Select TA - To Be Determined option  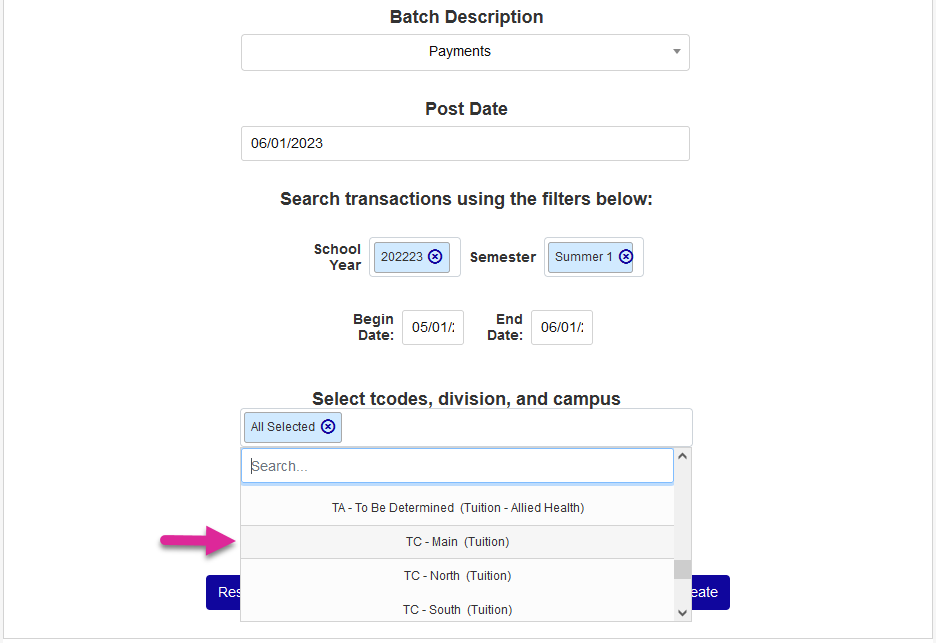coord(457,508)
